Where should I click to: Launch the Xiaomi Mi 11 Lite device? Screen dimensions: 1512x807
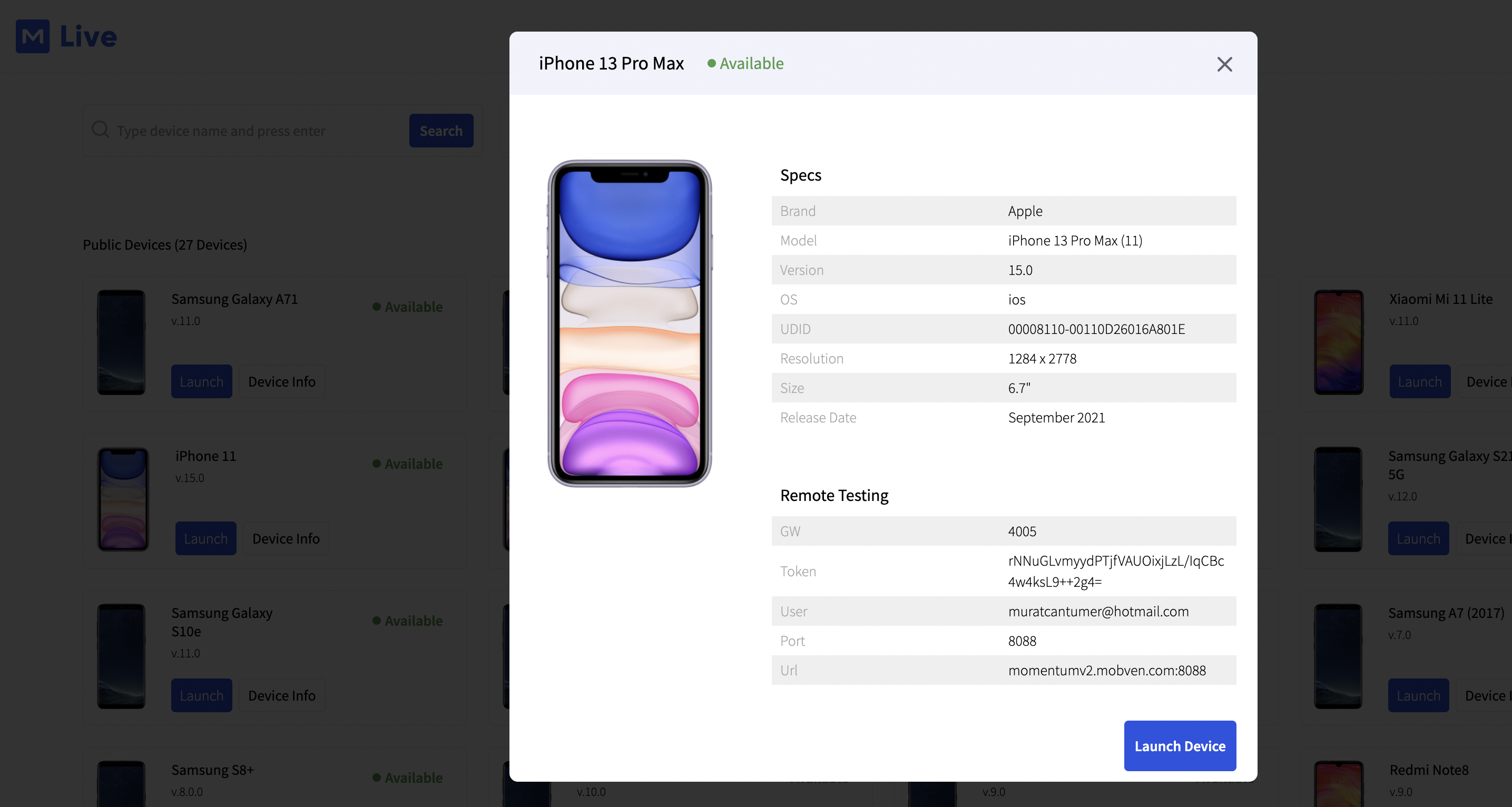pos(1419,381)
